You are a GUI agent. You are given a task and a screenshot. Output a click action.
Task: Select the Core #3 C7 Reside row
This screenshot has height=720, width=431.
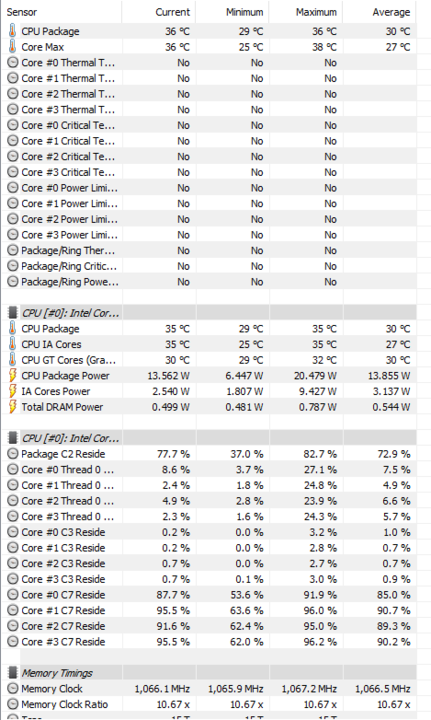209,641
